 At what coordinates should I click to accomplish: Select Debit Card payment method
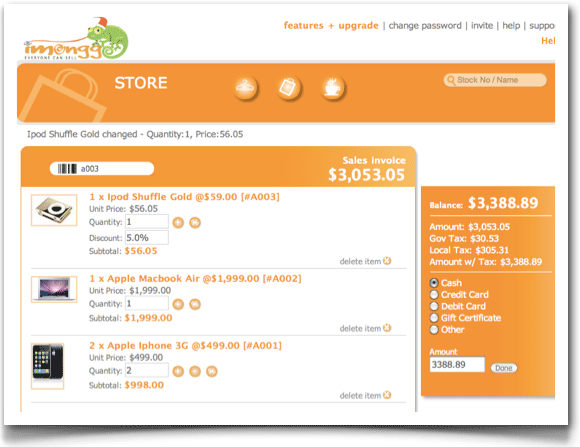click(x=434, y=306)
